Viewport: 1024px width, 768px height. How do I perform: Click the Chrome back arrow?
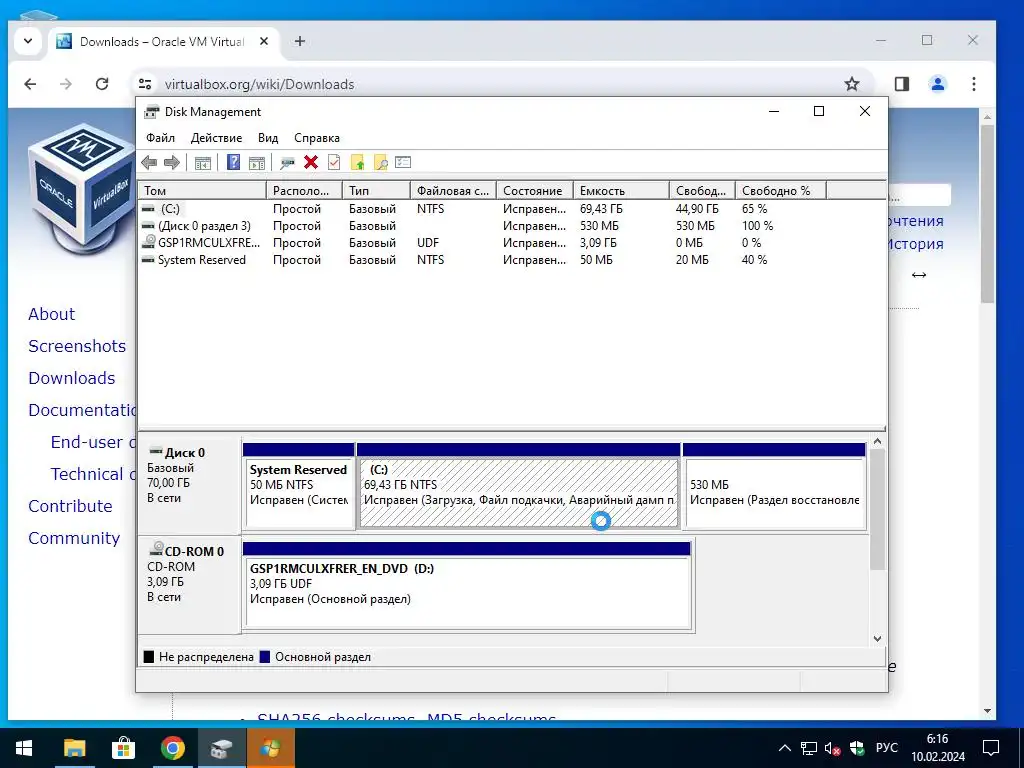[x=30, y=84]
